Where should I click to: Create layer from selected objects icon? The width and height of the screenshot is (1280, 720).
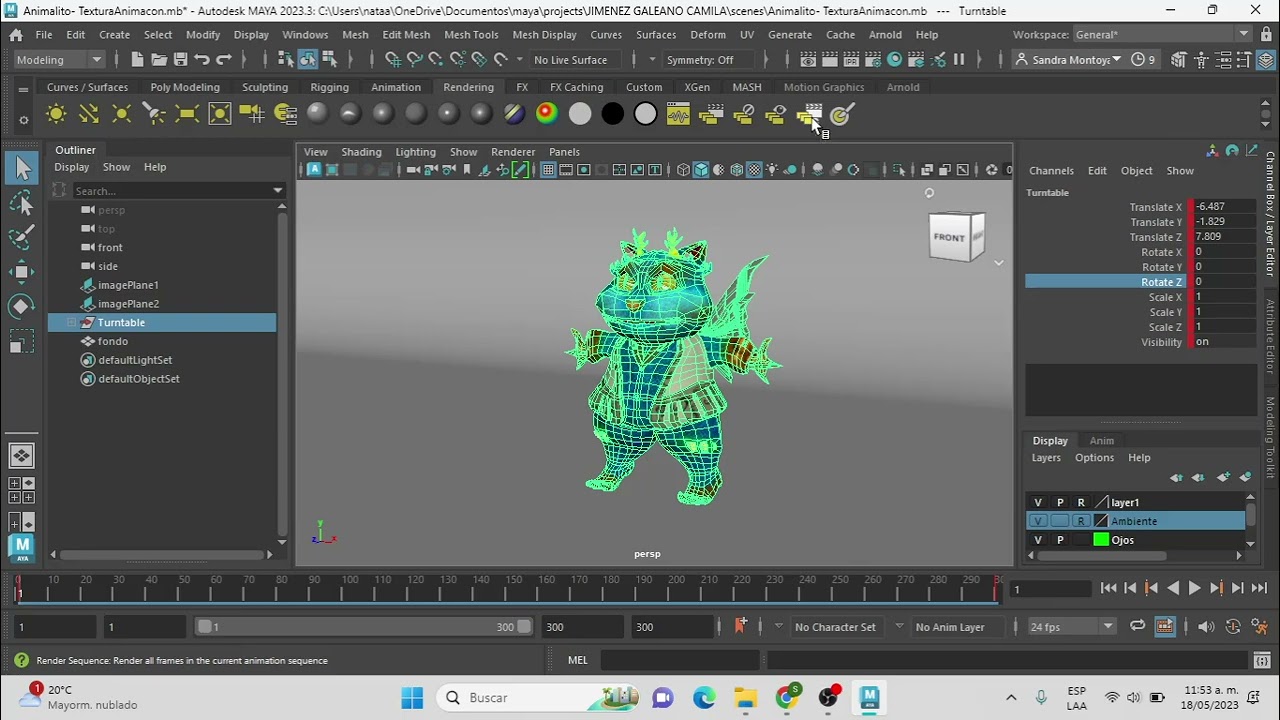[1246, 478]
